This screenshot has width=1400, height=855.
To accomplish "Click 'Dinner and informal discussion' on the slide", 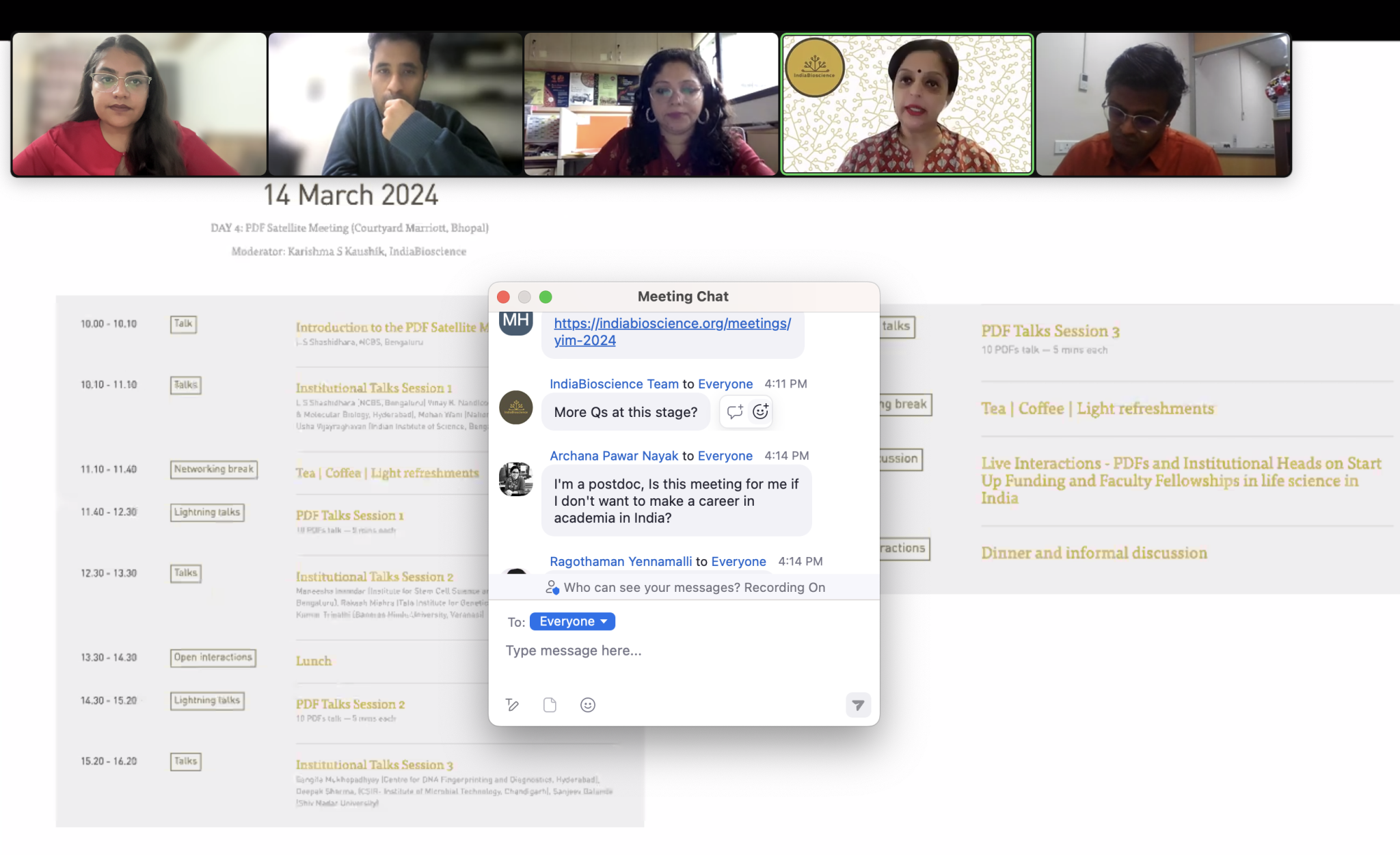I will [1094, 553].
